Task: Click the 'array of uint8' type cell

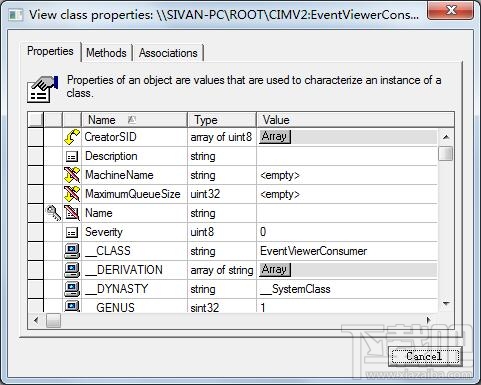Action: coord(221,137)
